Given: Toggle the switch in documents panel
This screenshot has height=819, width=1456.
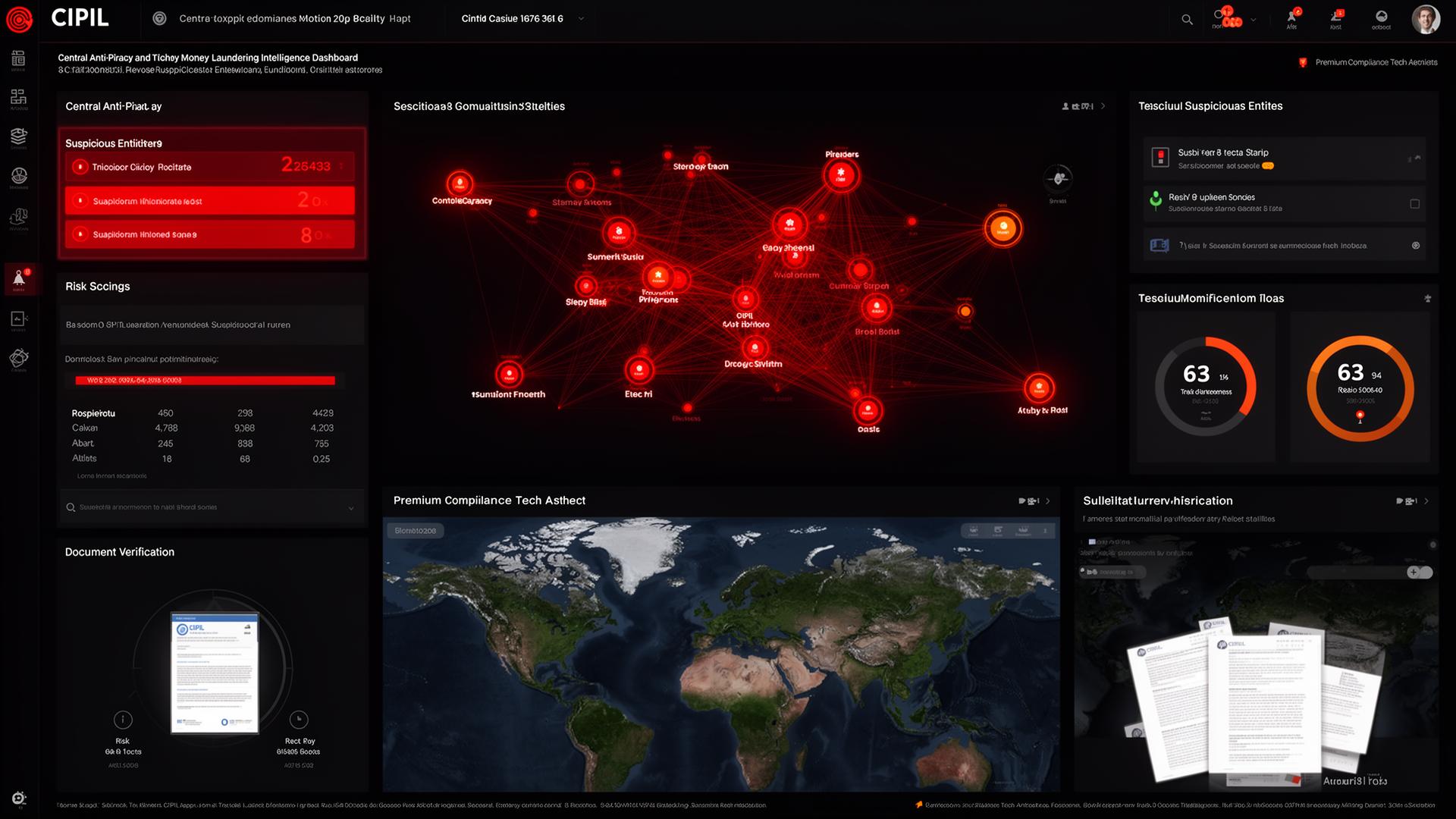Looking at the screenshot, I should [1419, 573].
